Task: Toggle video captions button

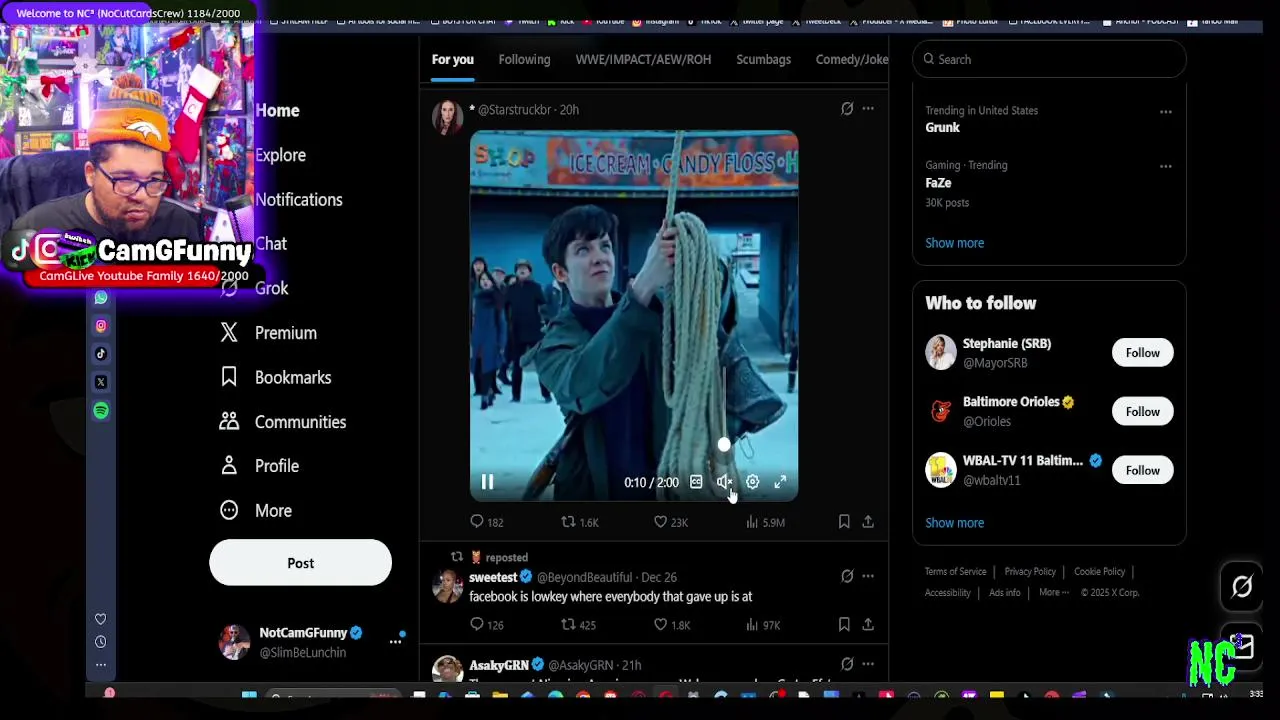Action: point(696,482)
